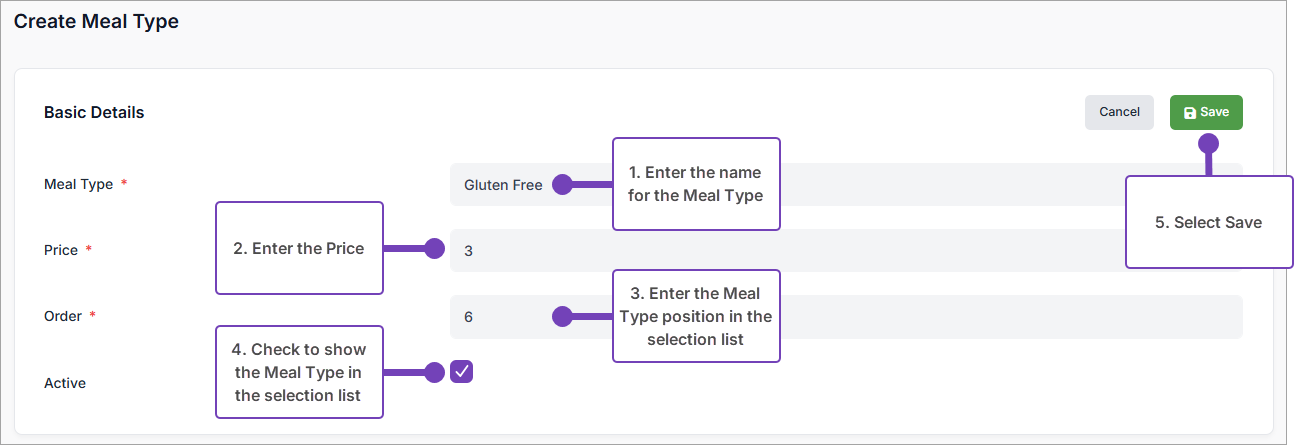Viewport: 1296px width, 445px height.
Task: Click the Basic Details section heading
Action: point(94,112)
